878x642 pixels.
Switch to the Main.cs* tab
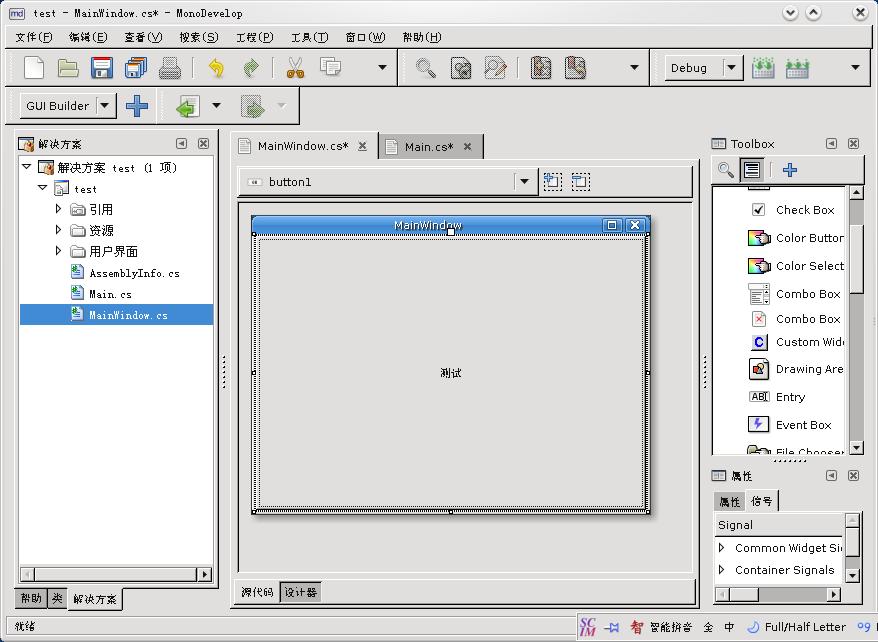(428, 147)
